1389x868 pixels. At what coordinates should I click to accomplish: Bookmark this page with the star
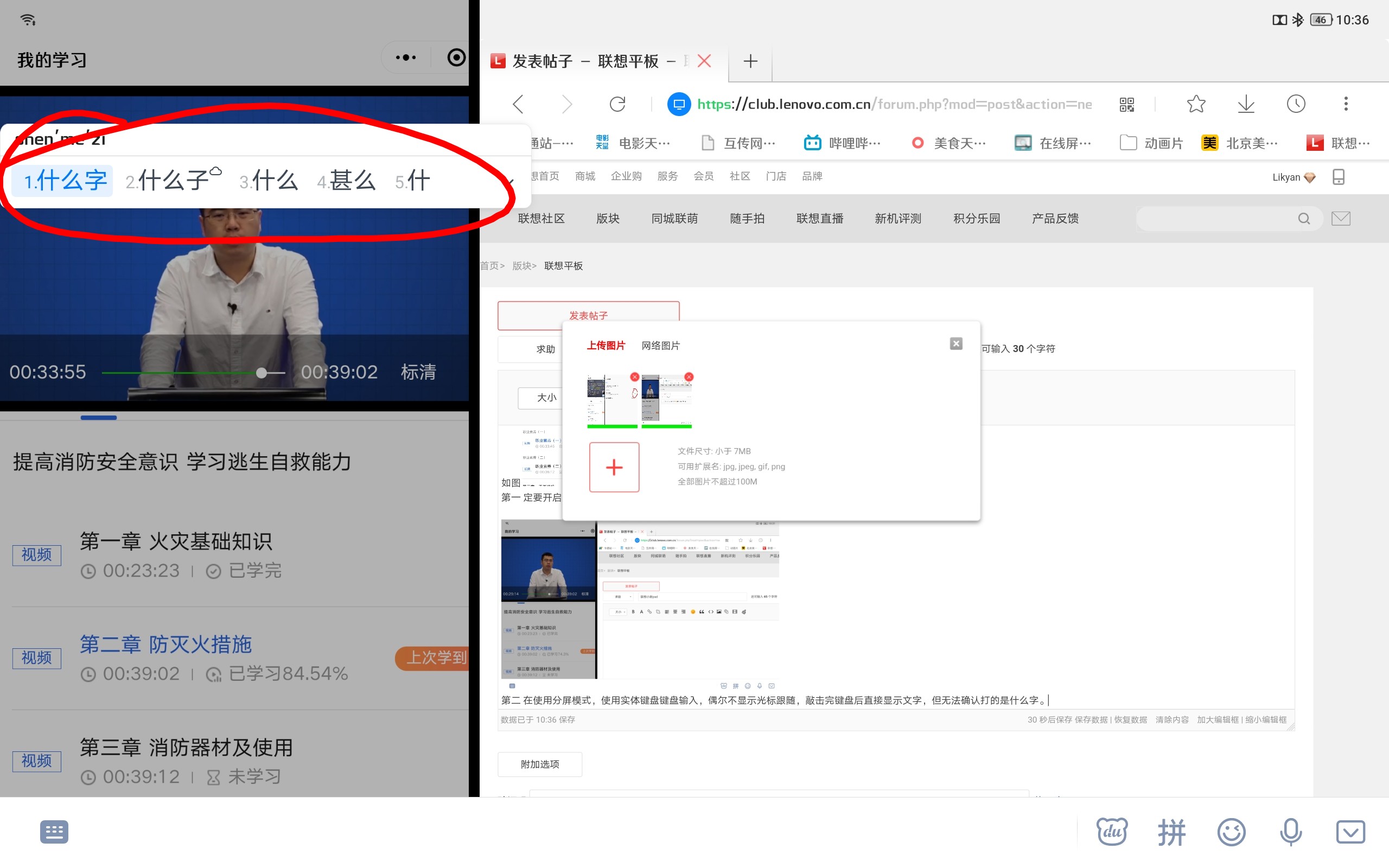(1196, 104)
